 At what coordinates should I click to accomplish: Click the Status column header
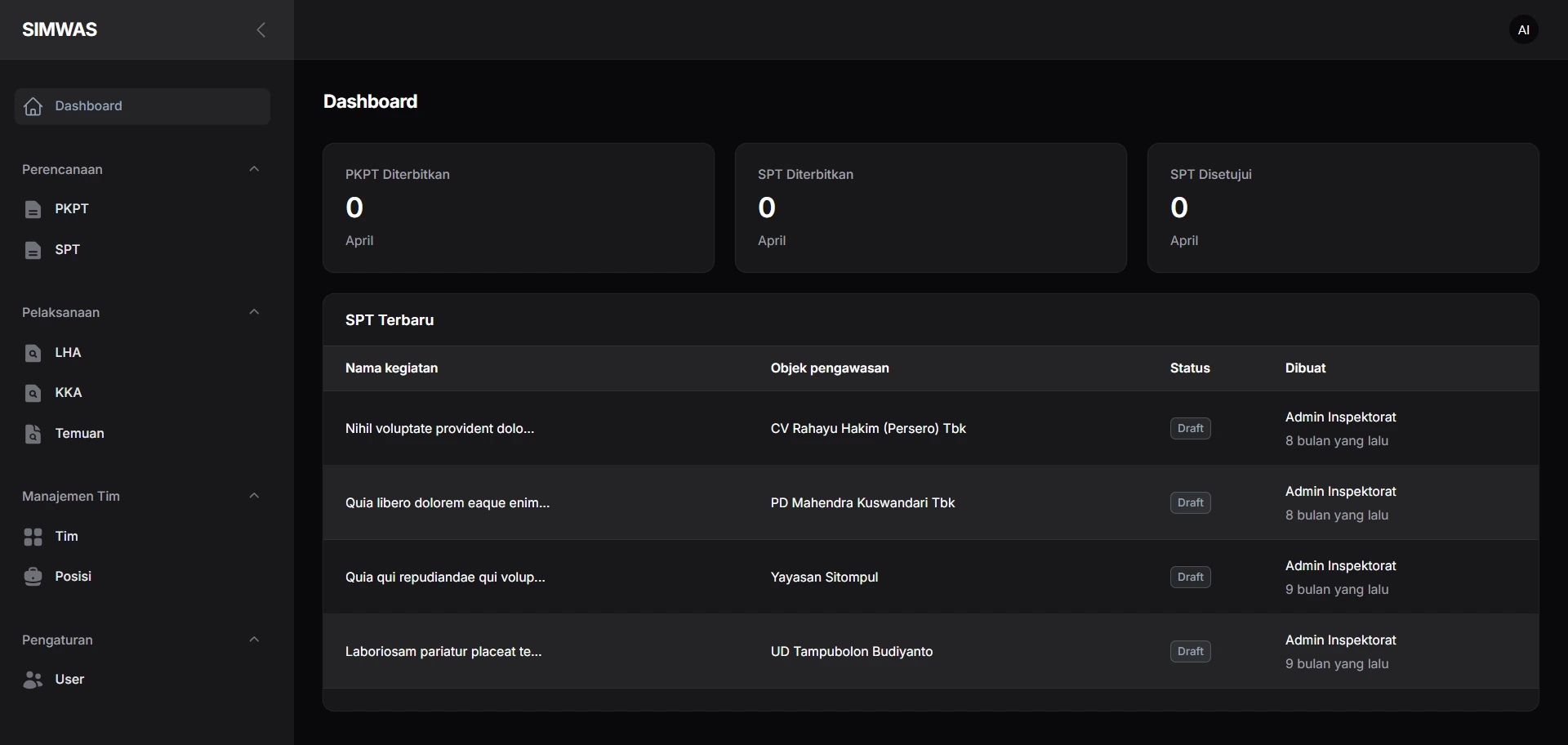point(1190,368)
